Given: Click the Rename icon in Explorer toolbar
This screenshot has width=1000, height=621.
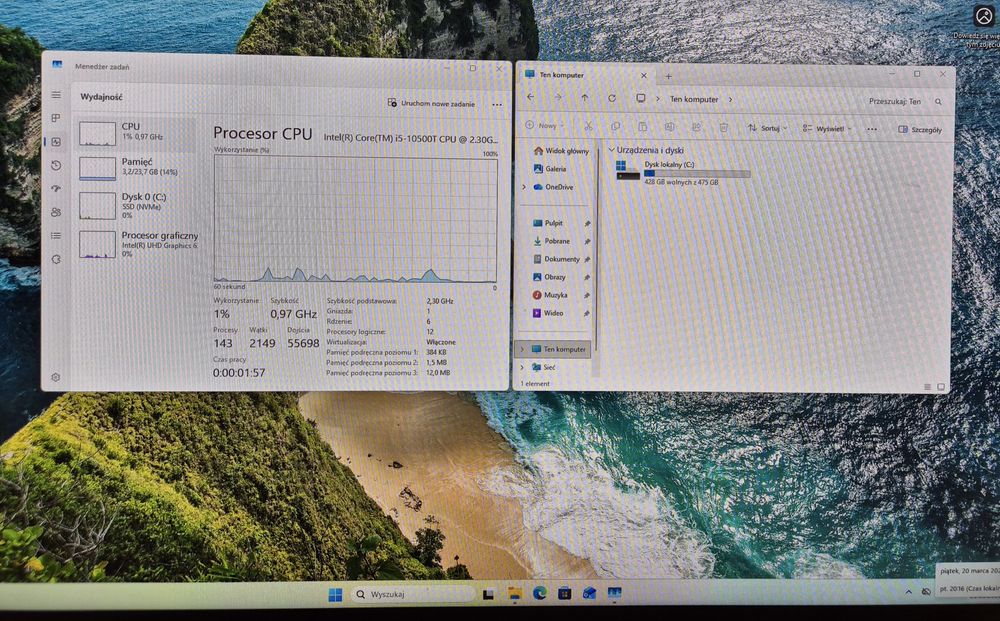Looking at the screenshot, I should point(670,127).
